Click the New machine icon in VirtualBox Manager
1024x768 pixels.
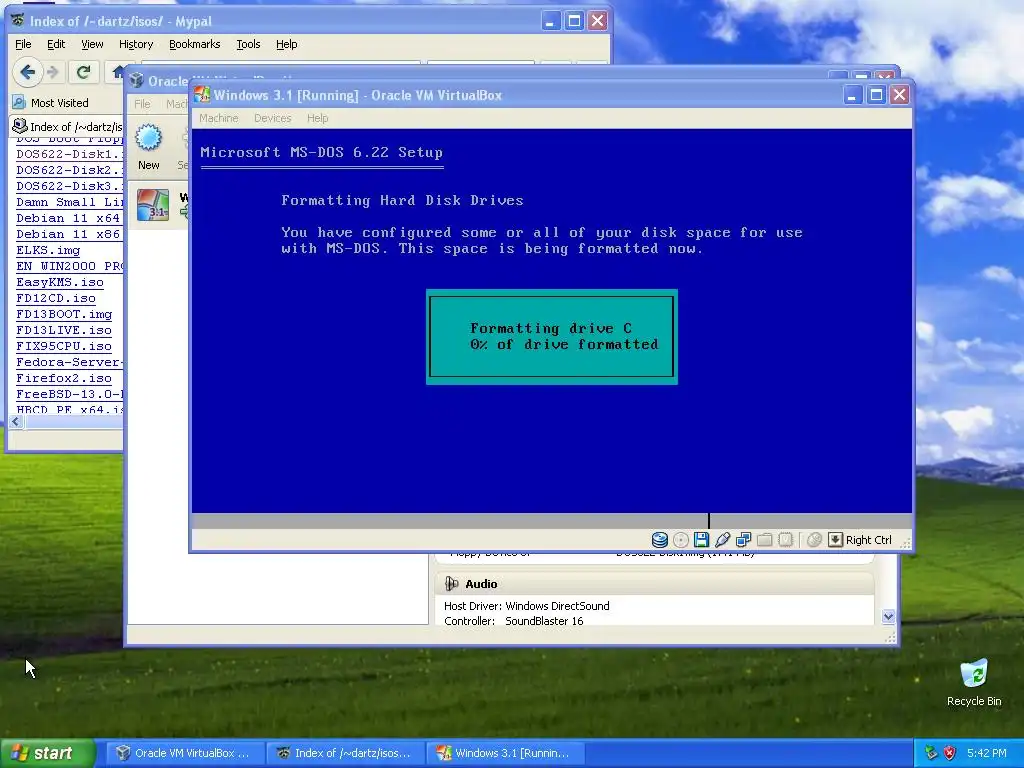[x=148, y=138]
